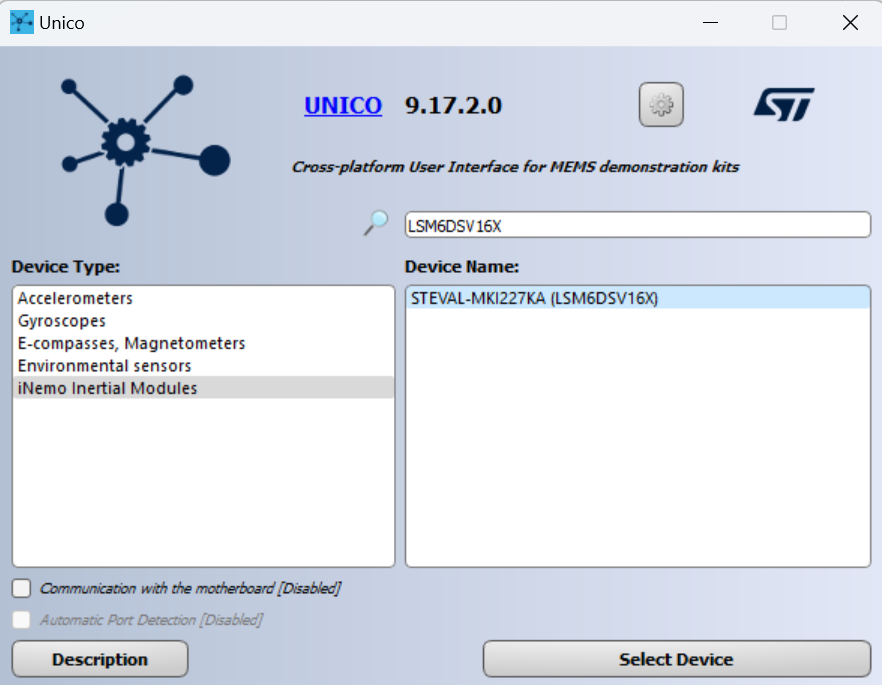Viewport: 882px width, 685px height.
Task: Select Gyroscopes device type
Action: 203,321
